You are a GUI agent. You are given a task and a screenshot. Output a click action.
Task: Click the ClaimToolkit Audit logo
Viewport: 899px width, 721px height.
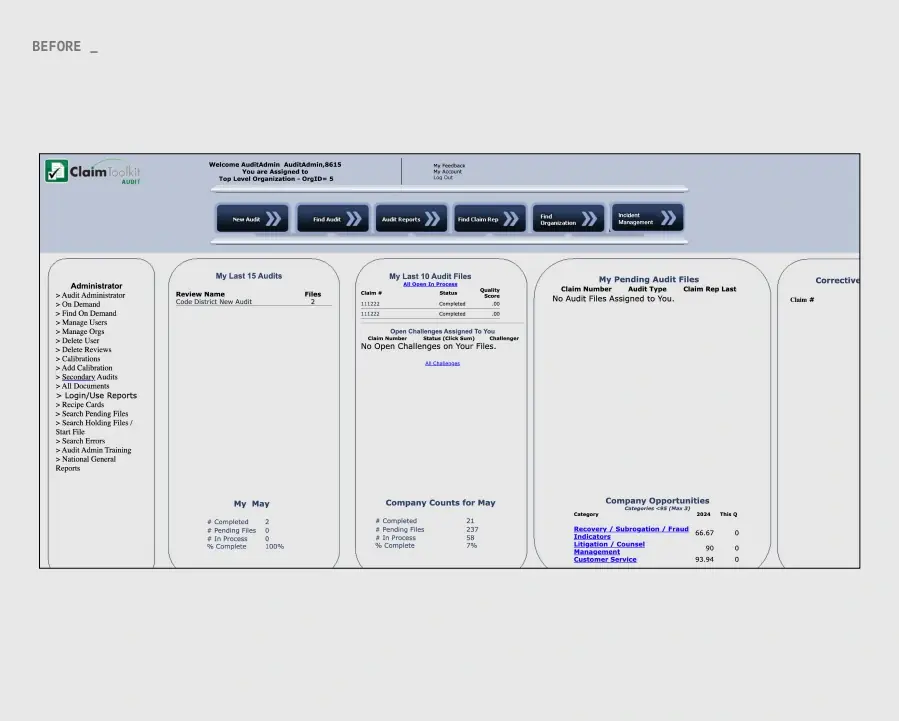click(x=93, y=171)
